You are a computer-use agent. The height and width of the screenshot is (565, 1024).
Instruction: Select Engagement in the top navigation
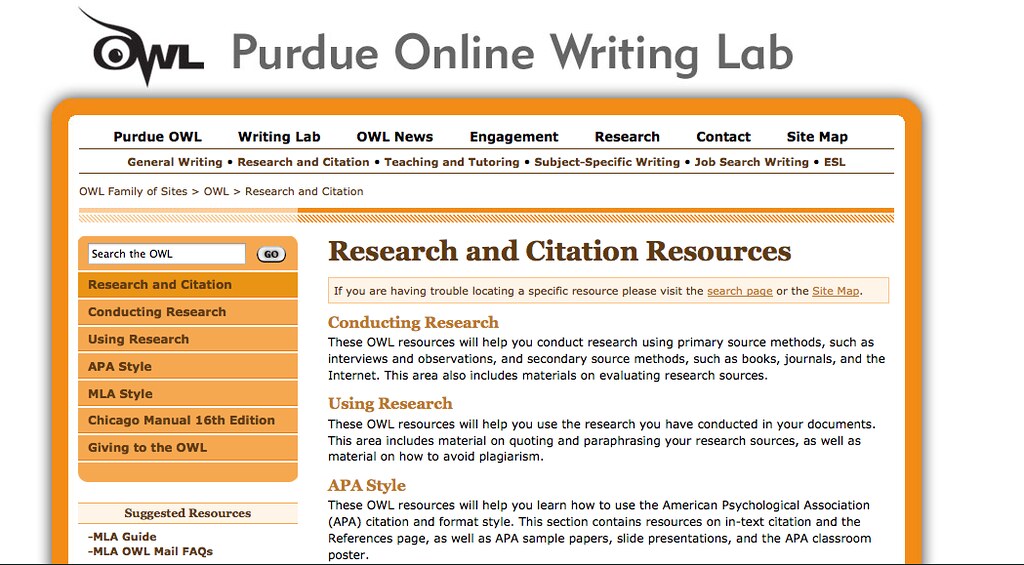(x=514, y=137)
